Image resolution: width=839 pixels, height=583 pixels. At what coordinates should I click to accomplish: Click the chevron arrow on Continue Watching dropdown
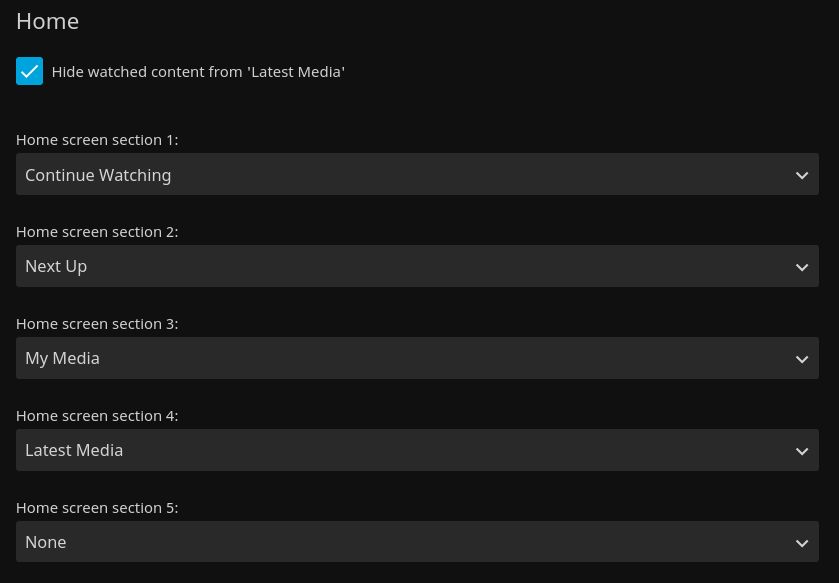pos(801,175)
